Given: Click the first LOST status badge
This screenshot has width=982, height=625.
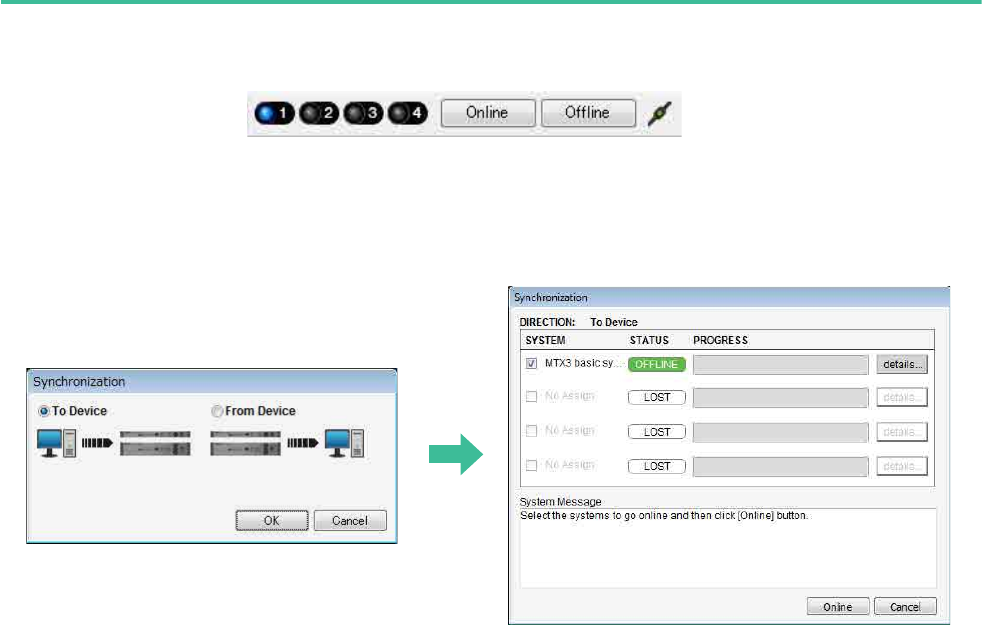Looking at the screenshot, I should (656, 397).
